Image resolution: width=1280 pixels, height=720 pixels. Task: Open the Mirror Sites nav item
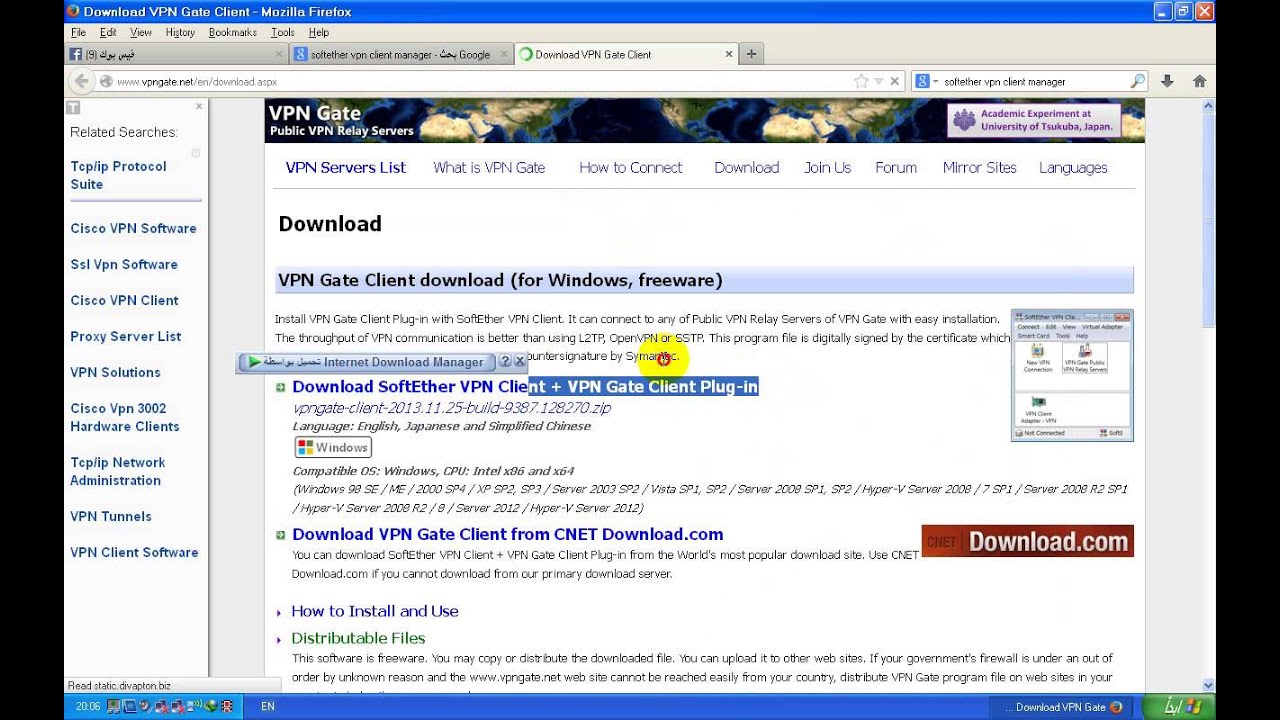click(980, 168)
